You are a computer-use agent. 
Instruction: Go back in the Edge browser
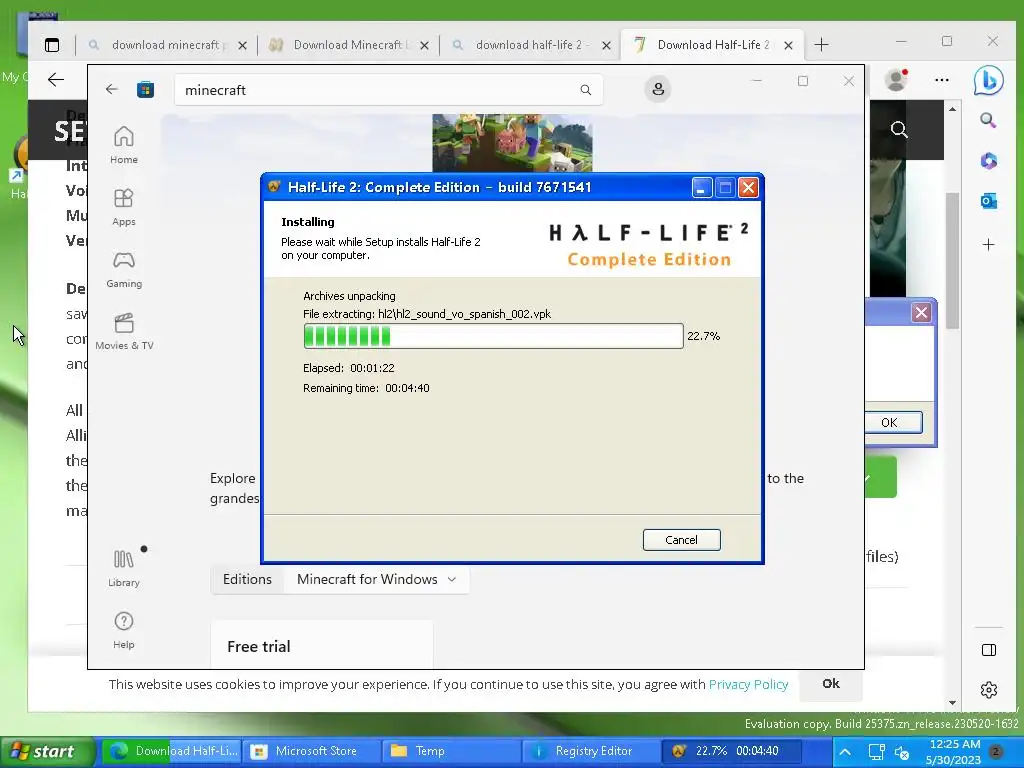(x=56, y=80)
